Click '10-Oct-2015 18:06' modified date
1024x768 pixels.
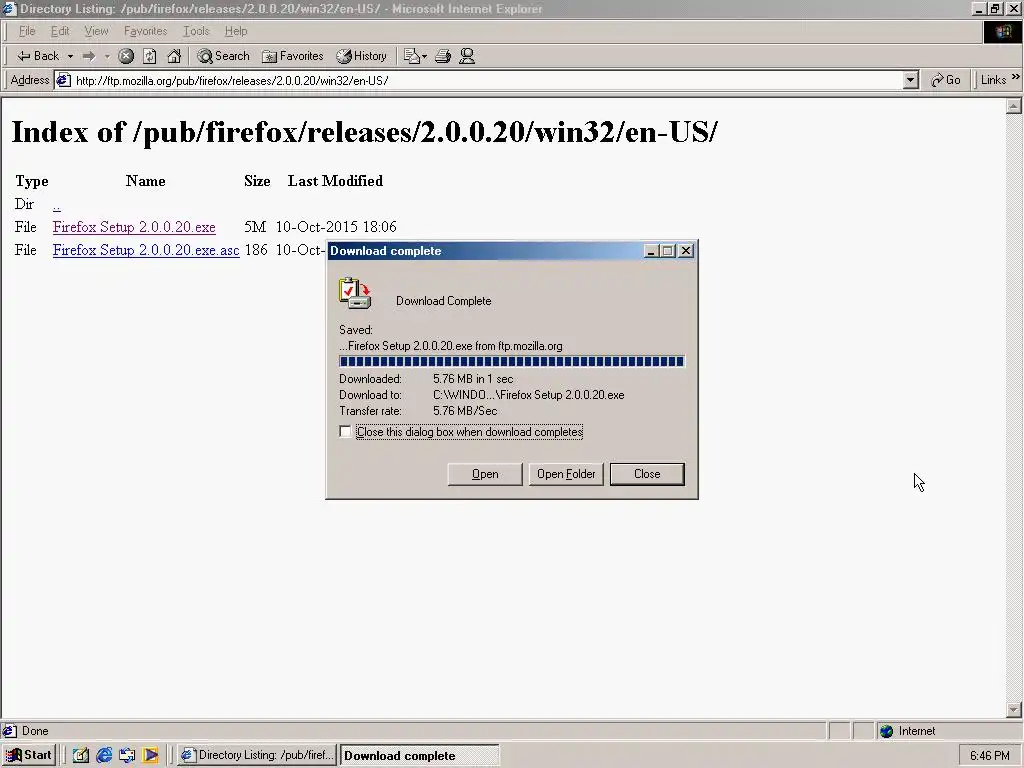pyautogui.click(x=336, y=227)
